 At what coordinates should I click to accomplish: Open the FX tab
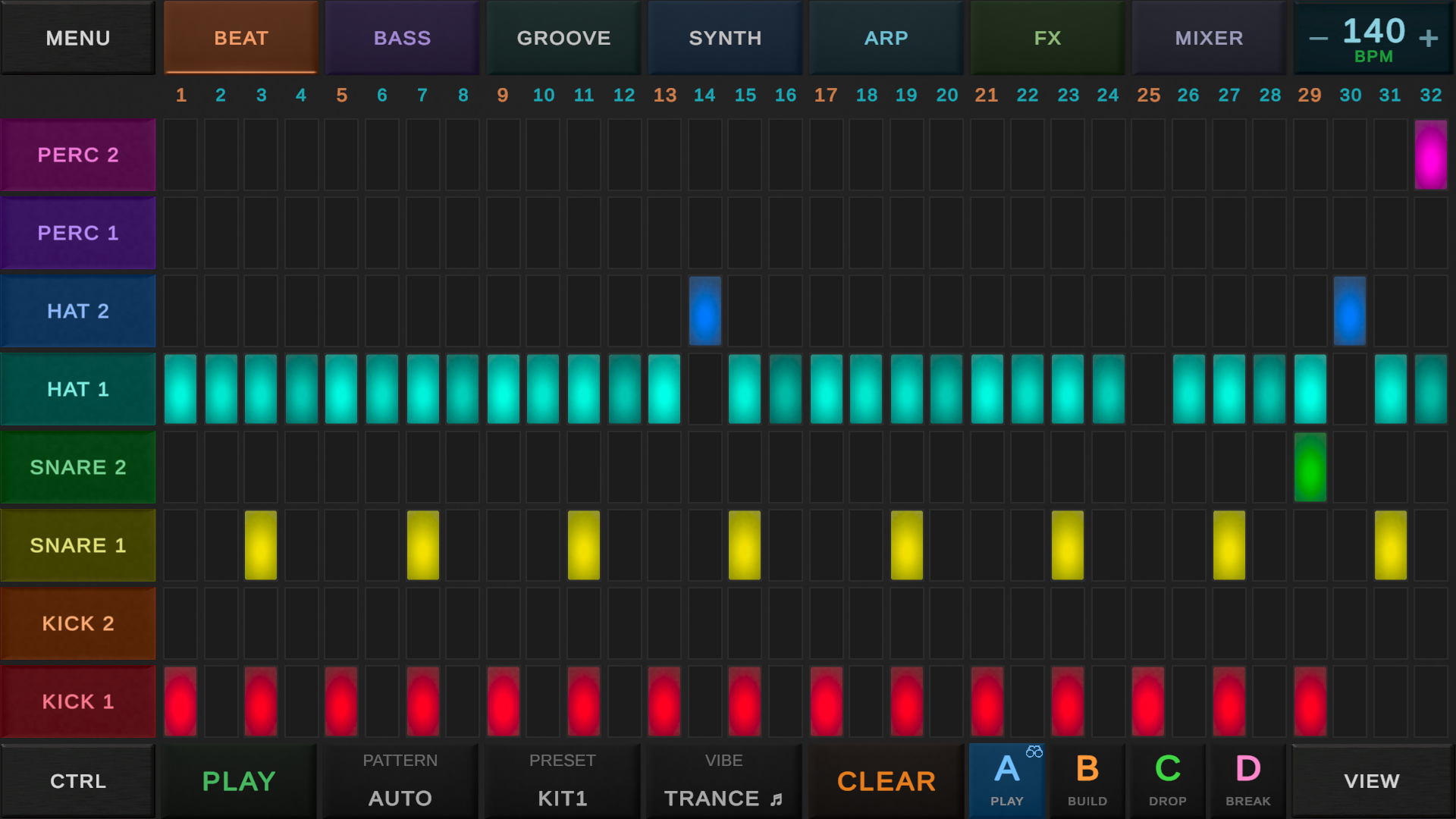(1048, 38)
